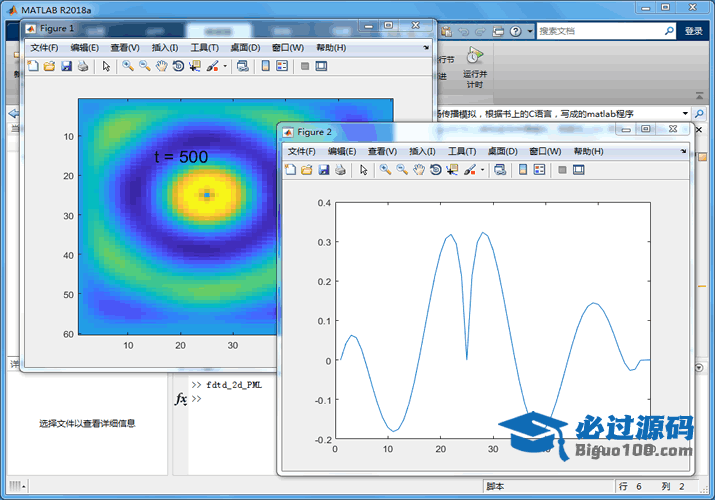Screen dimensions: 715x500
Task: Click Link Plot icon in Figure 1
Action: click(x=243, y=66)
